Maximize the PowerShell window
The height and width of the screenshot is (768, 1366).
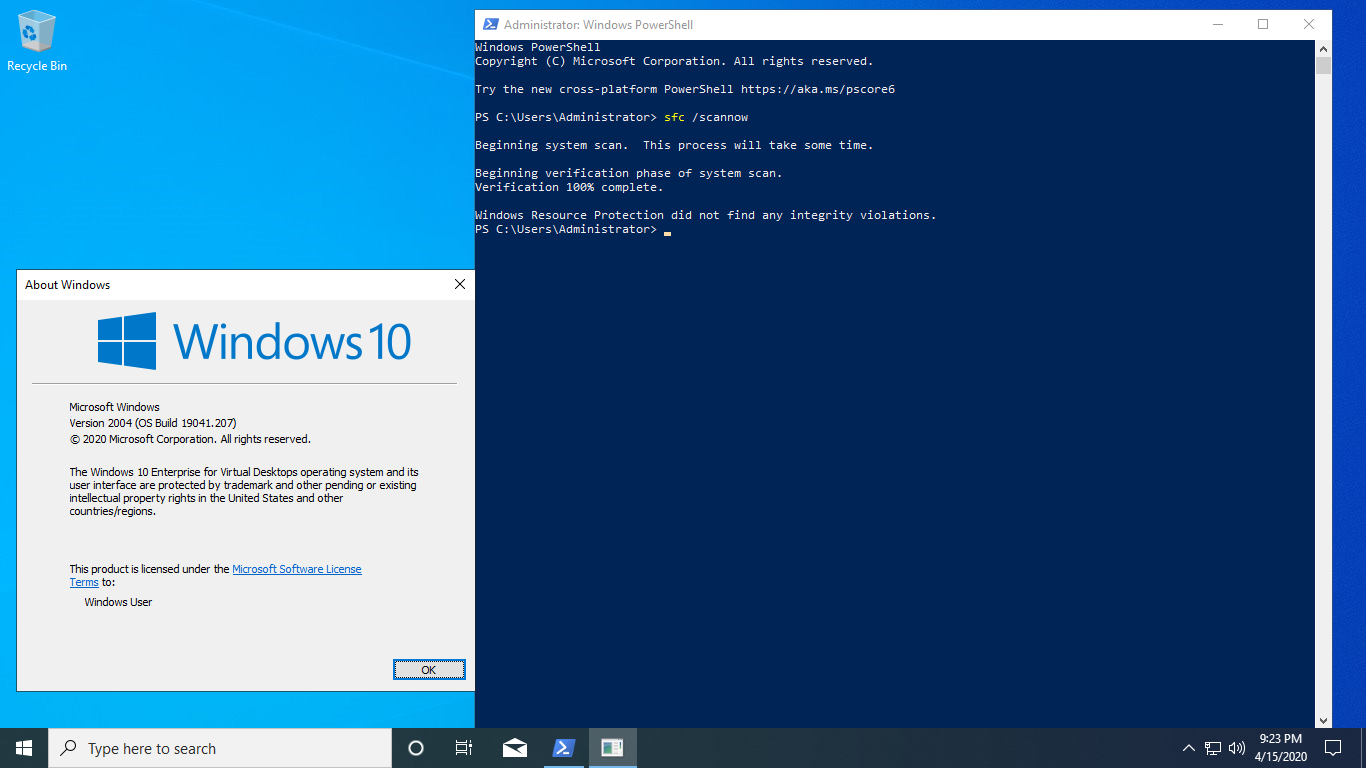[x=1263, y=24]
